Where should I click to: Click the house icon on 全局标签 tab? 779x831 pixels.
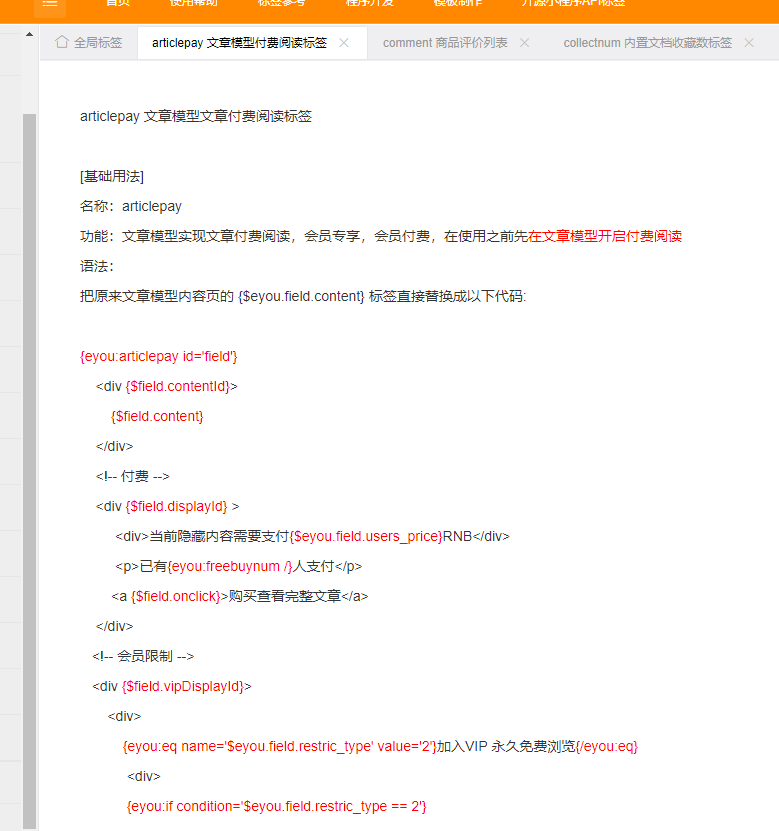click(62, 42)
